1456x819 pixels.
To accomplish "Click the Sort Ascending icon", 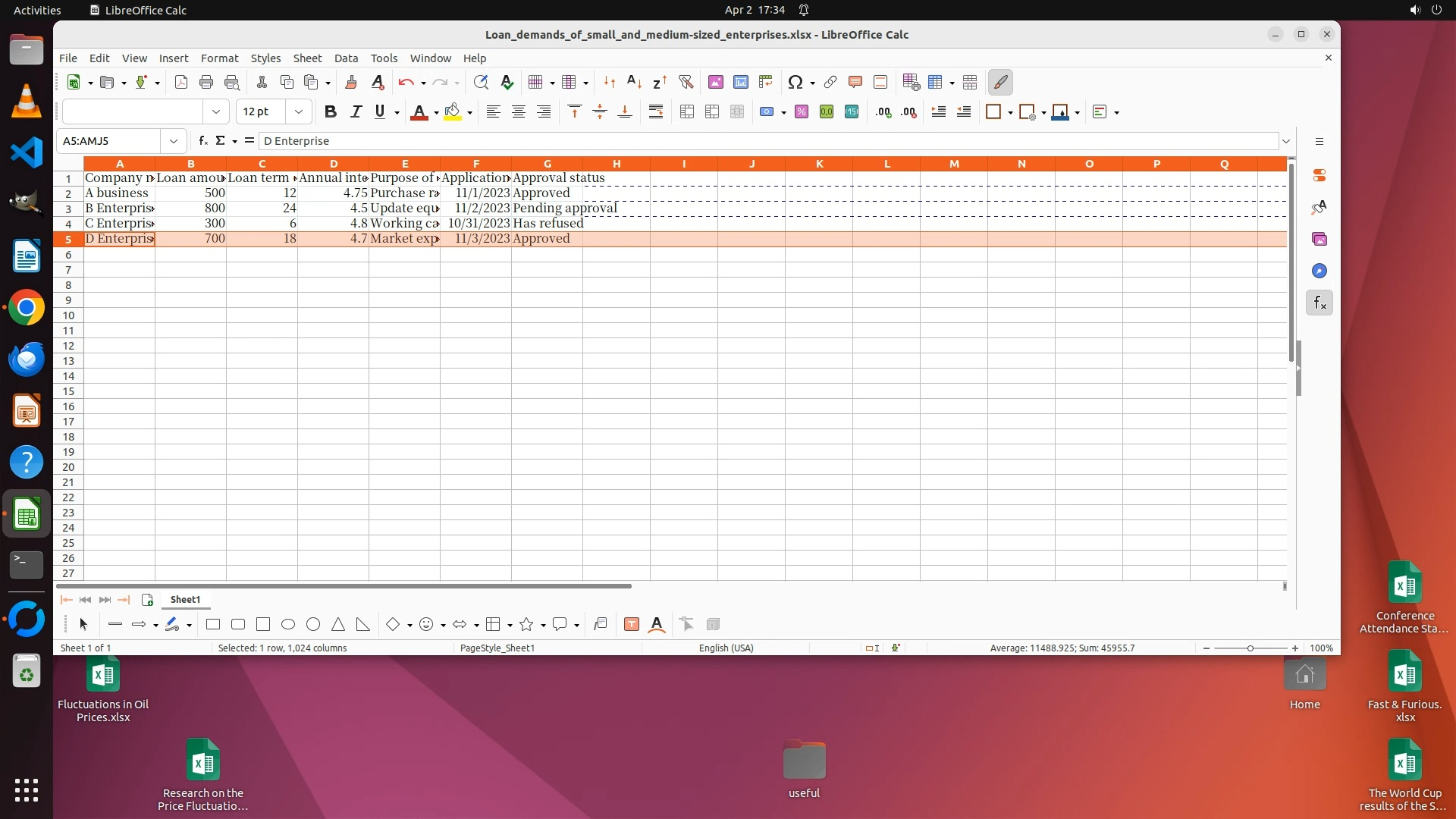I will point(635,82).
